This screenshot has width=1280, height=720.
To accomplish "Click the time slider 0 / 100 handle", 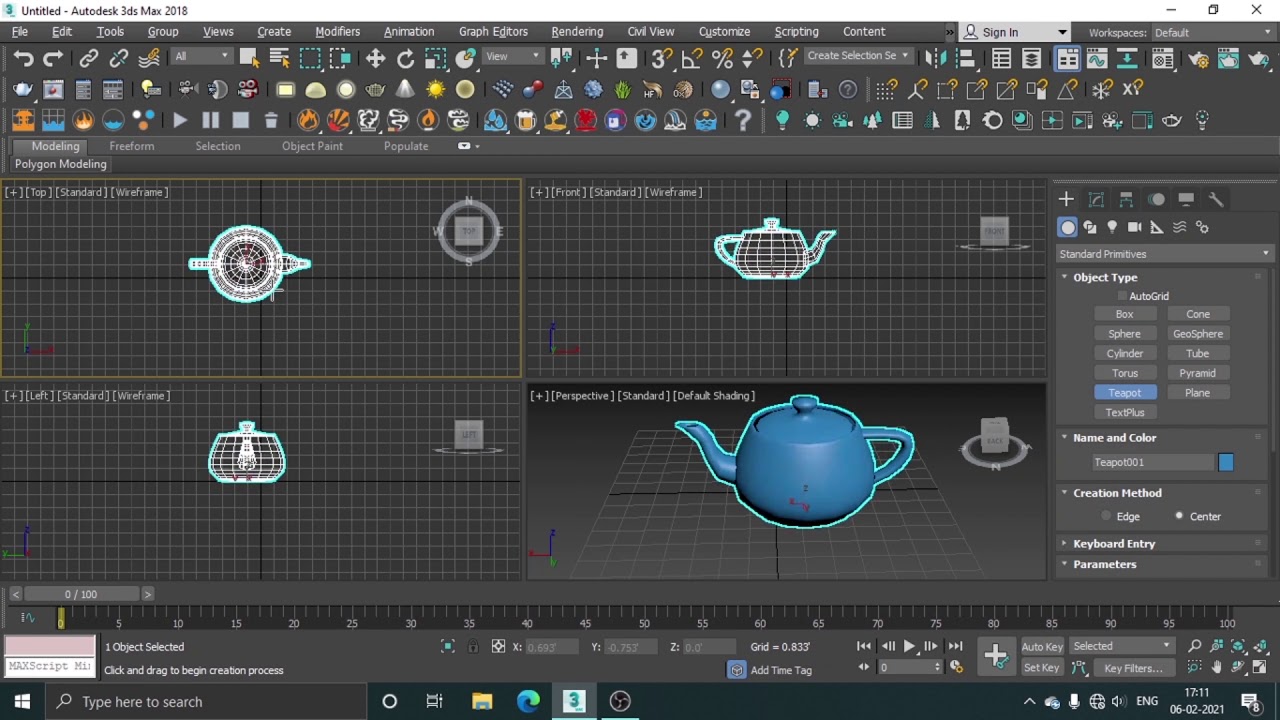I will click(x=81, y=594).
